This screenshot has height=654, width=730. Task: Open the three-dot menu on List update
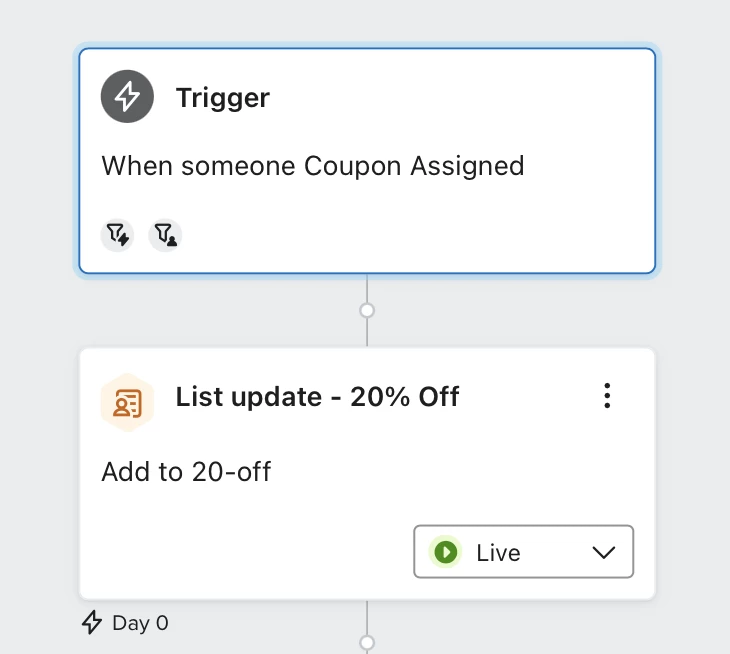[x=607, y=396]
